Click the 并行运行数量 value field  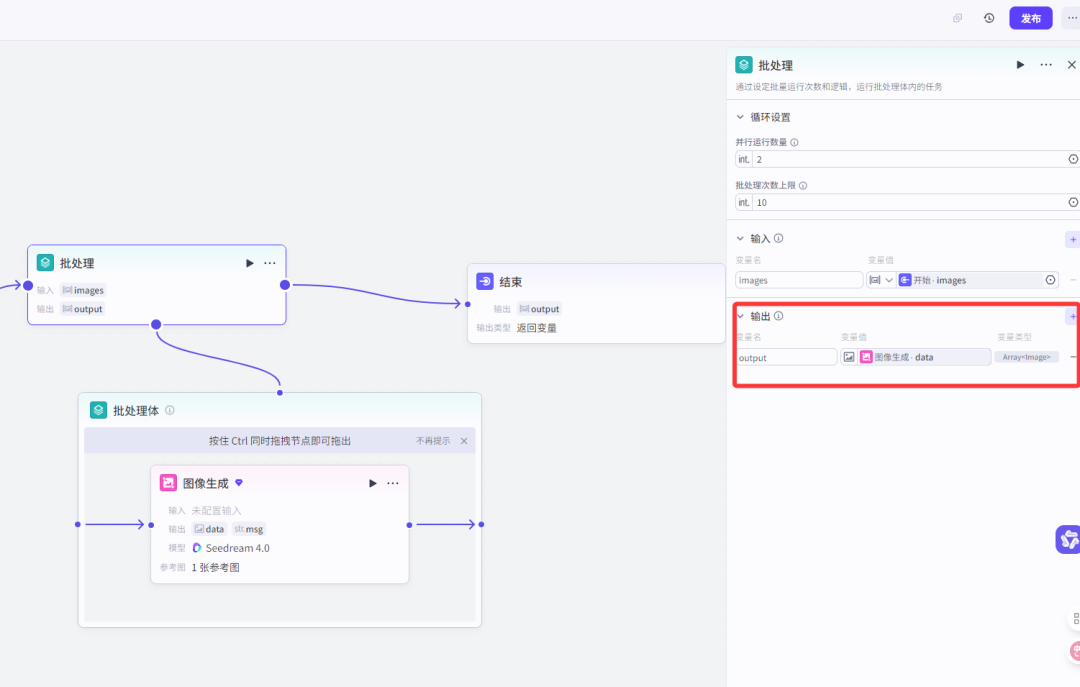[908, 159]
